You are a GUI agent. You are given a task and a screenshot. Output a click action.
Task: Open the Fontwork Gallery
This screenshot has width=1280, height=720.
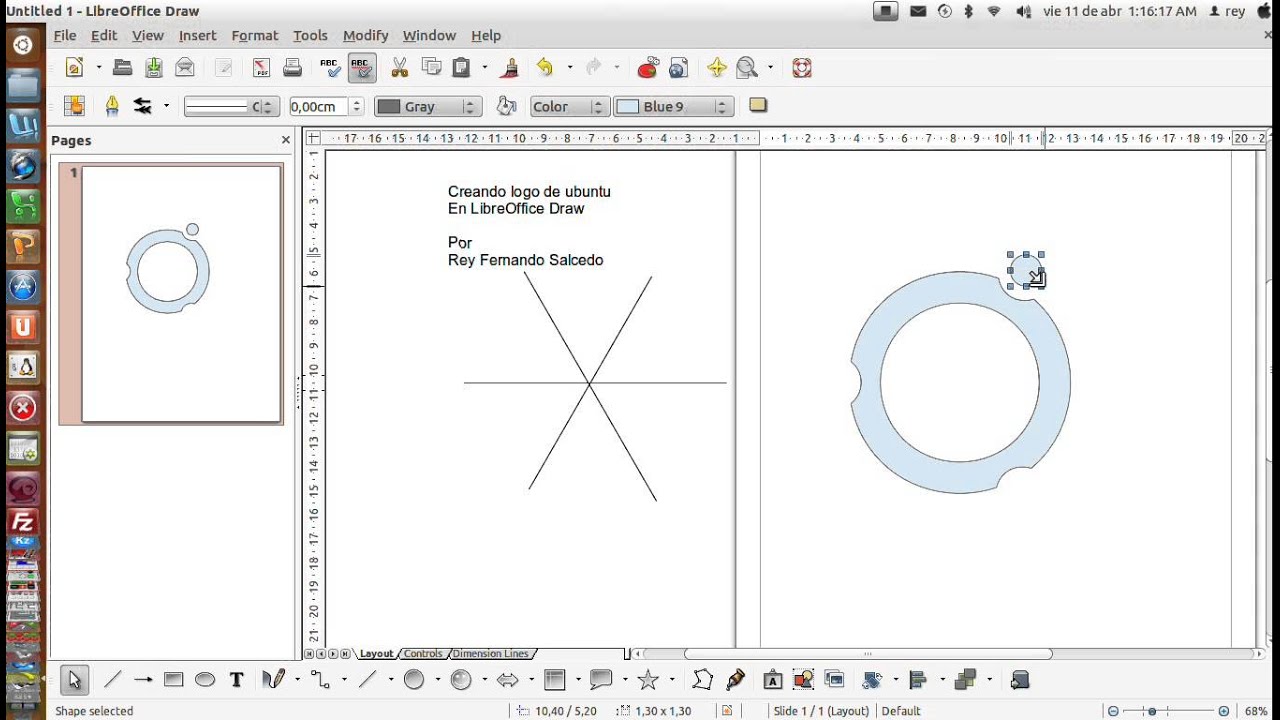pos(772,680)
